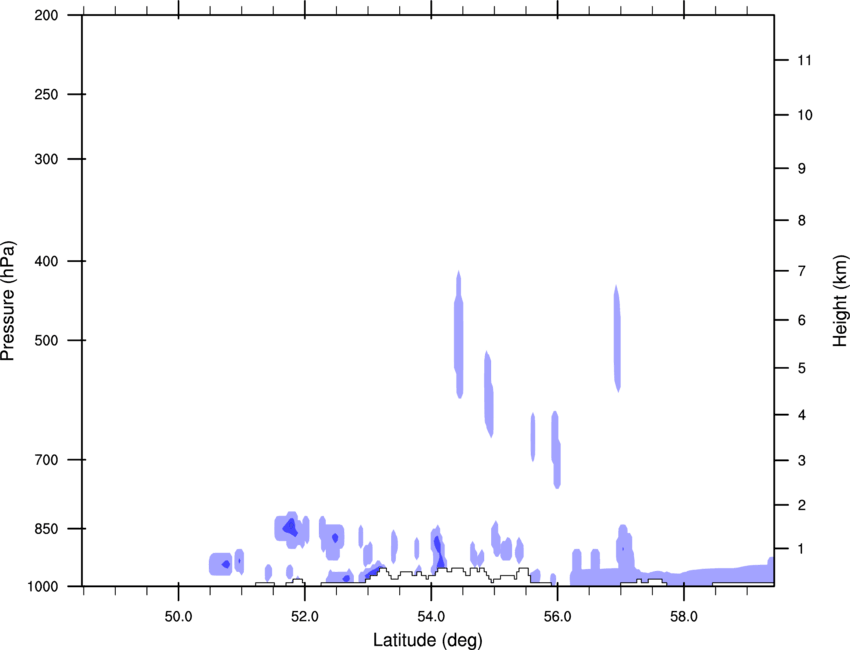Click the Latitude (deg) axis title
This screenshot has height=650, width=850.
(427, 640)
